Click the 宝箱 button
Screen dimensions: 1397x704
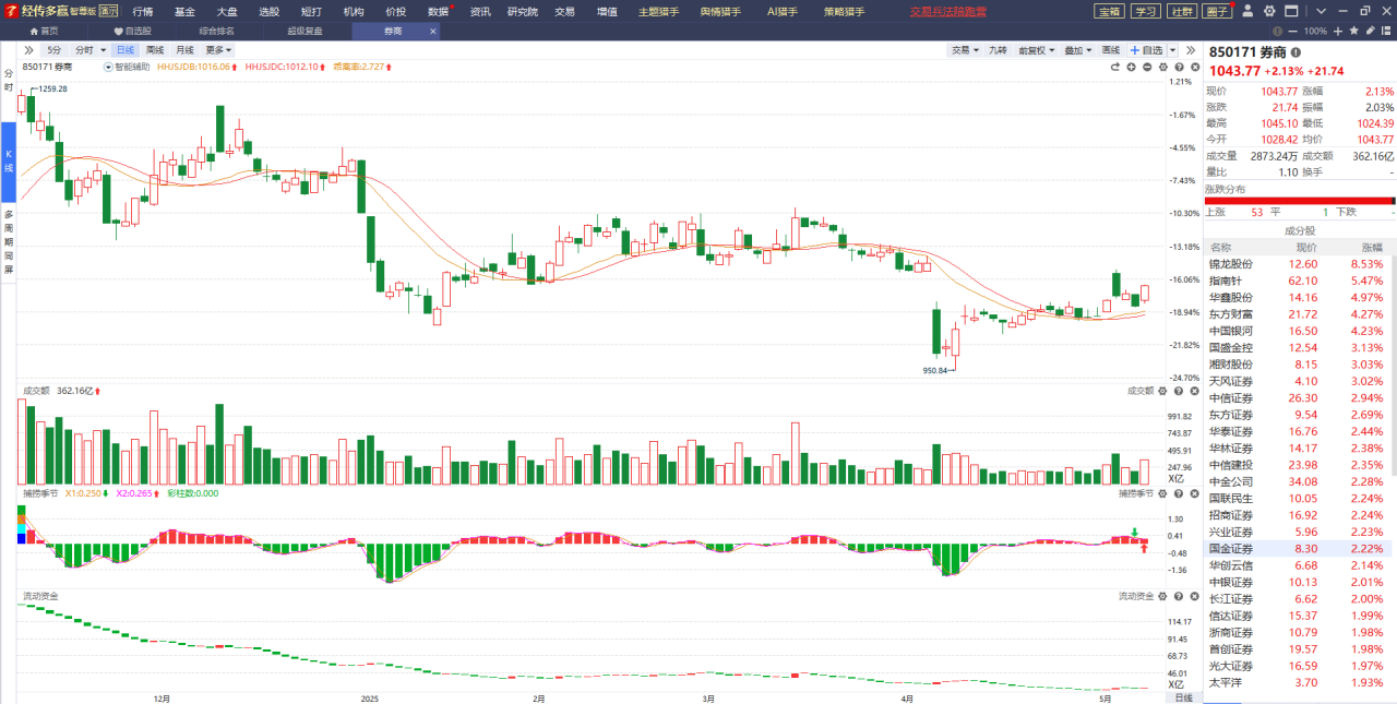point(1108,11)
